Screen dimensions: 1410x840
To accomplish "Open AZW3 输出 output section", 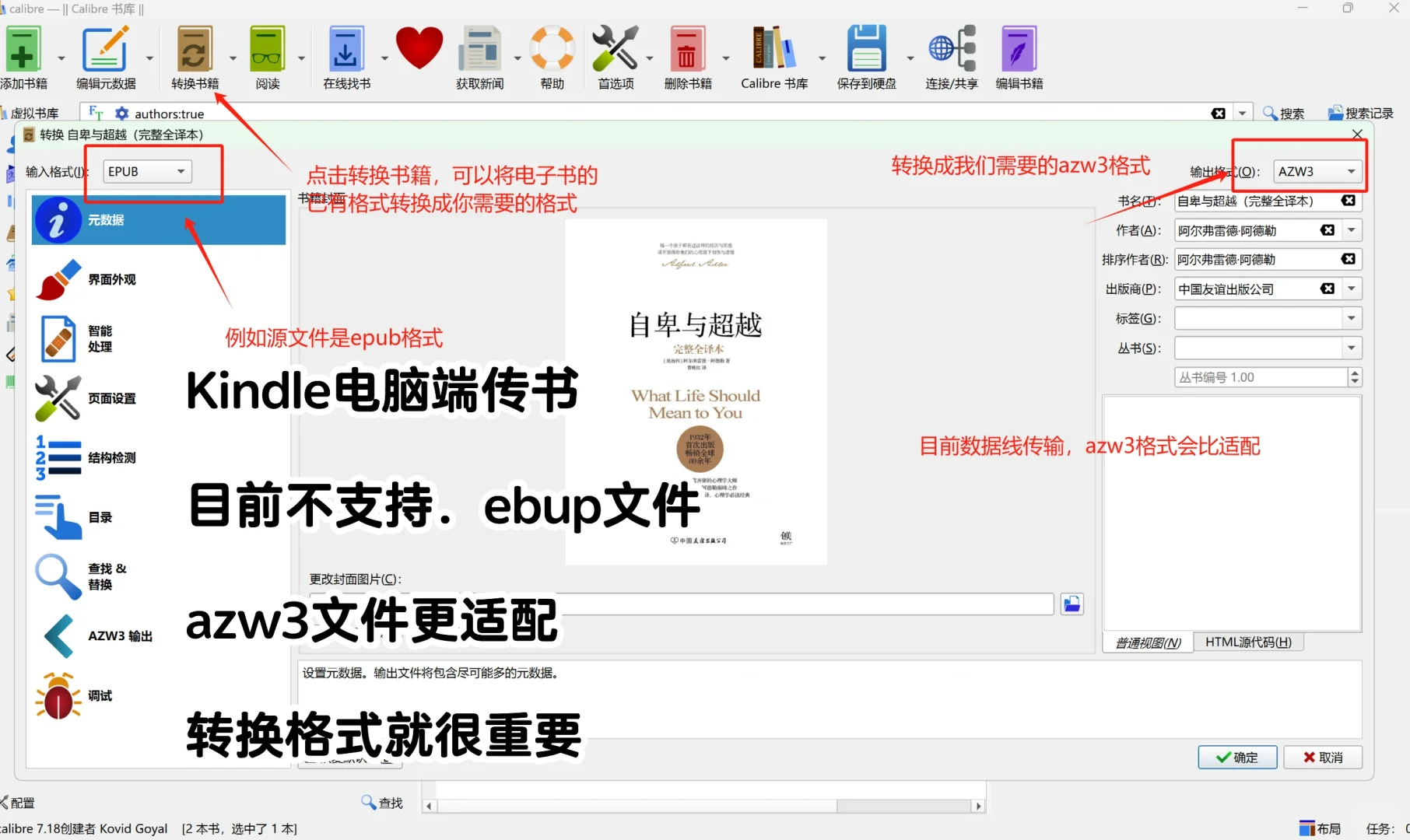I will pyautogui.click(x=159, y=636).
